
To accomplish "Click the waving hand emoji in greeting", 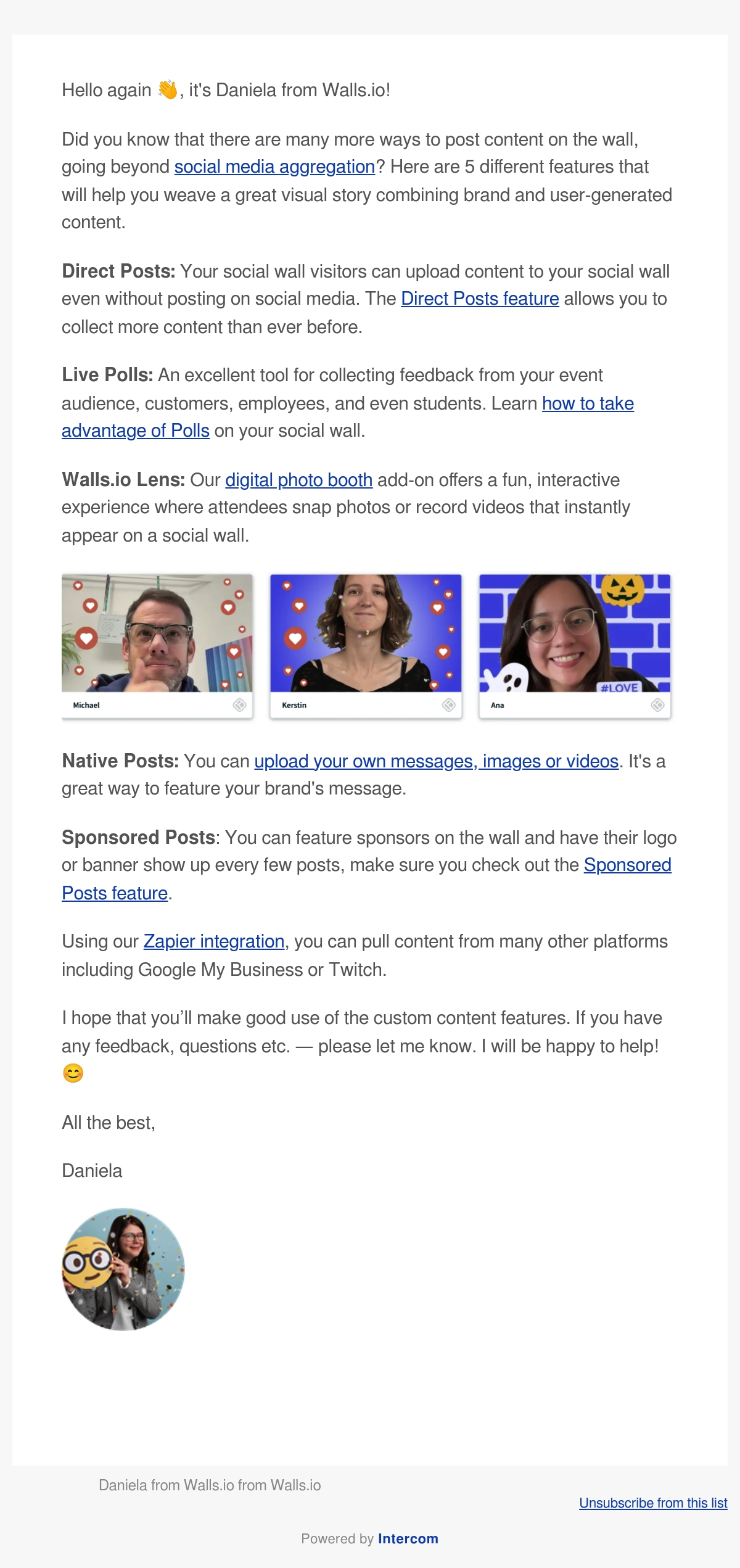I will (x=167, y=90).
